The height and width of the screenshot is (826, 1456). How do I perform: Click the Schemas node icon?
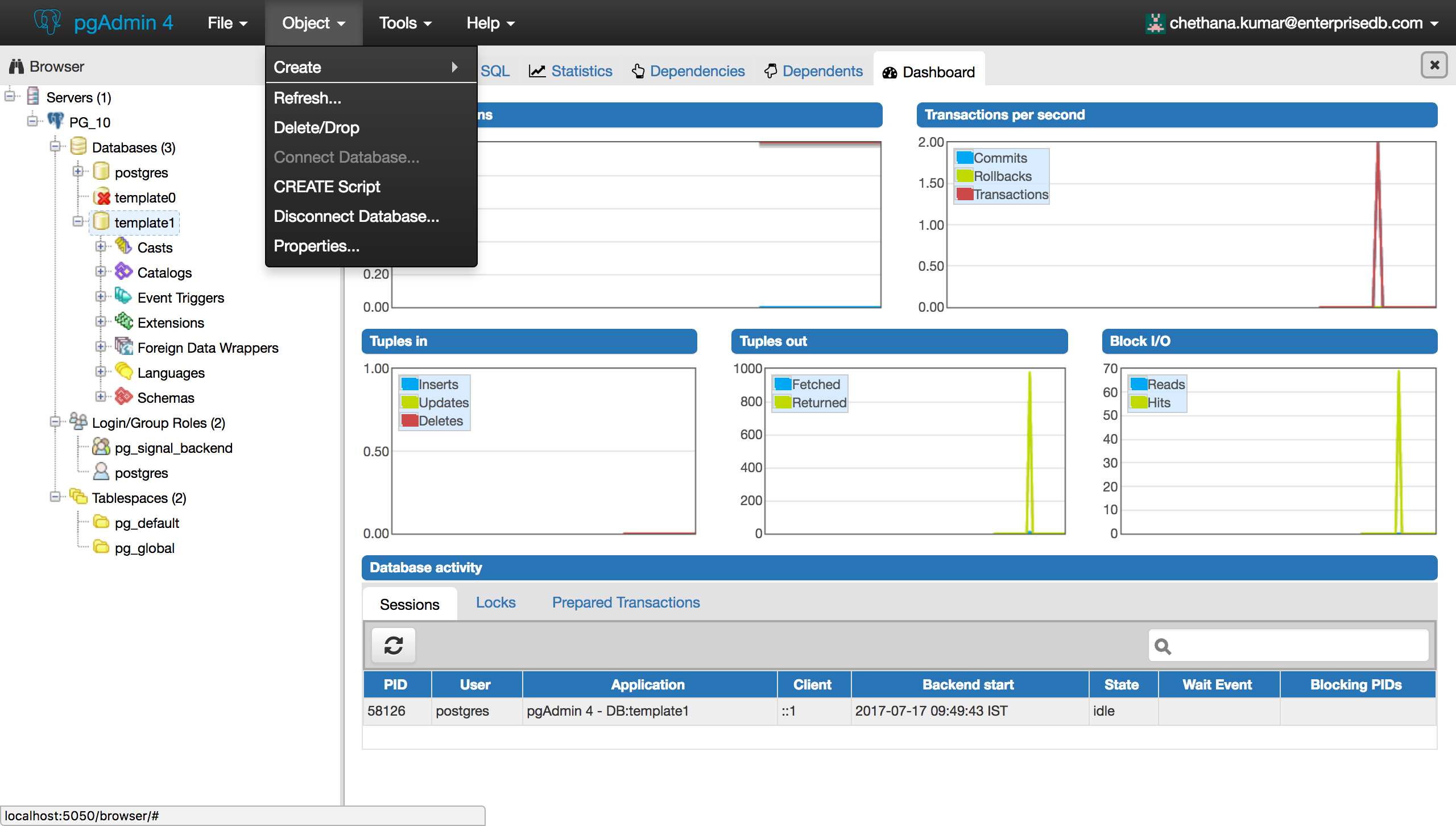pos(123,397)
